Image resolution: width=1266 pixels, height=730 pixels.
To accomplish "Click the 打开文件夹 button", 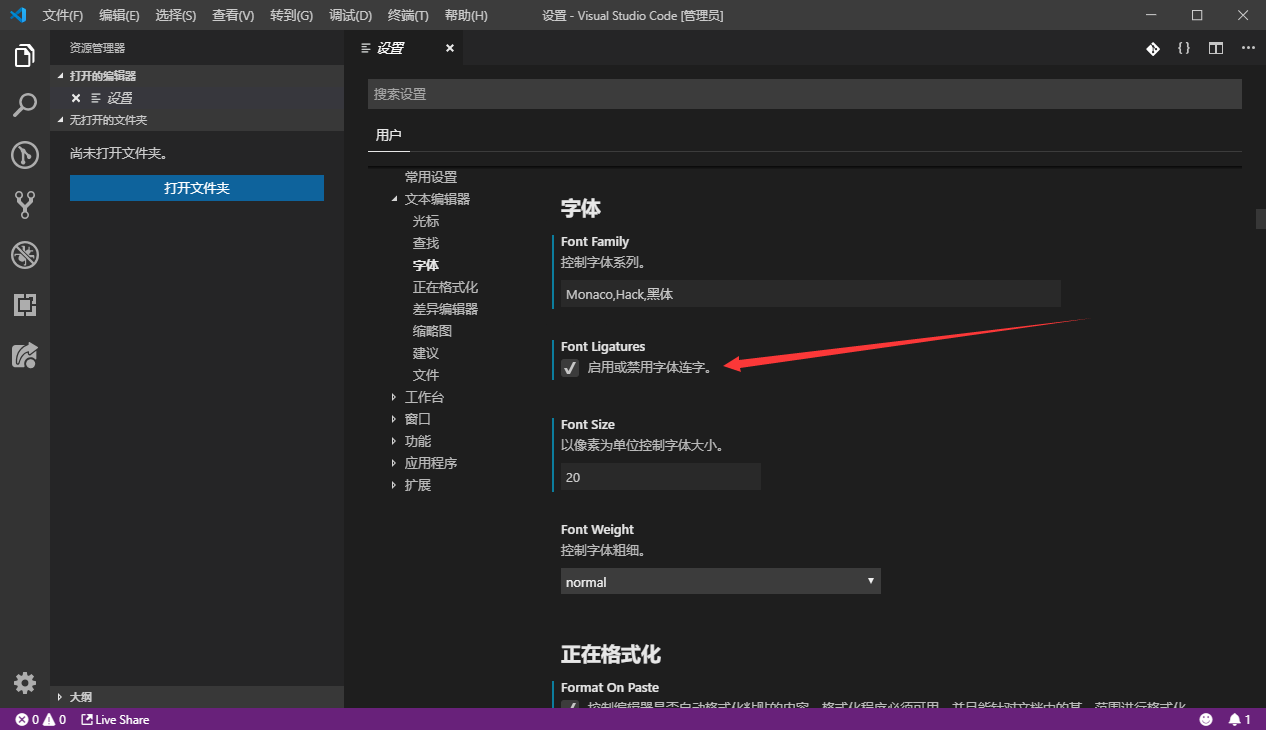I will pos(197,188).
